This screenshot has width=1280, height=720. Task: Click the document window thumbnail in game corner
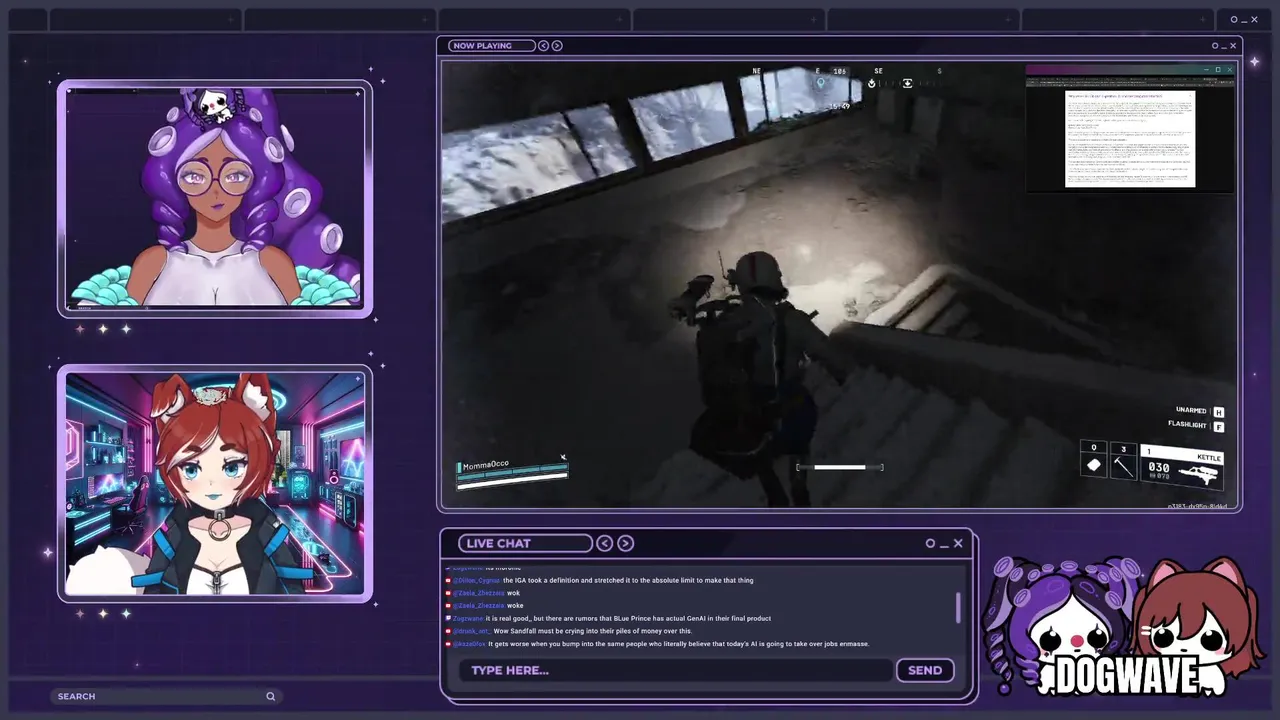tap(1130, 128)
